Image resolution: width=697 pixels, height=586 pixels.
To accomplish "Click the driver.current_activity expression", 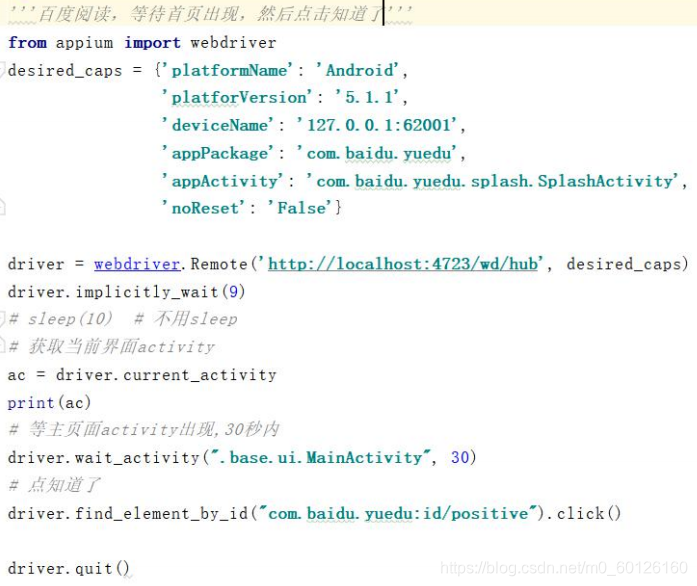I will [166, 375].
